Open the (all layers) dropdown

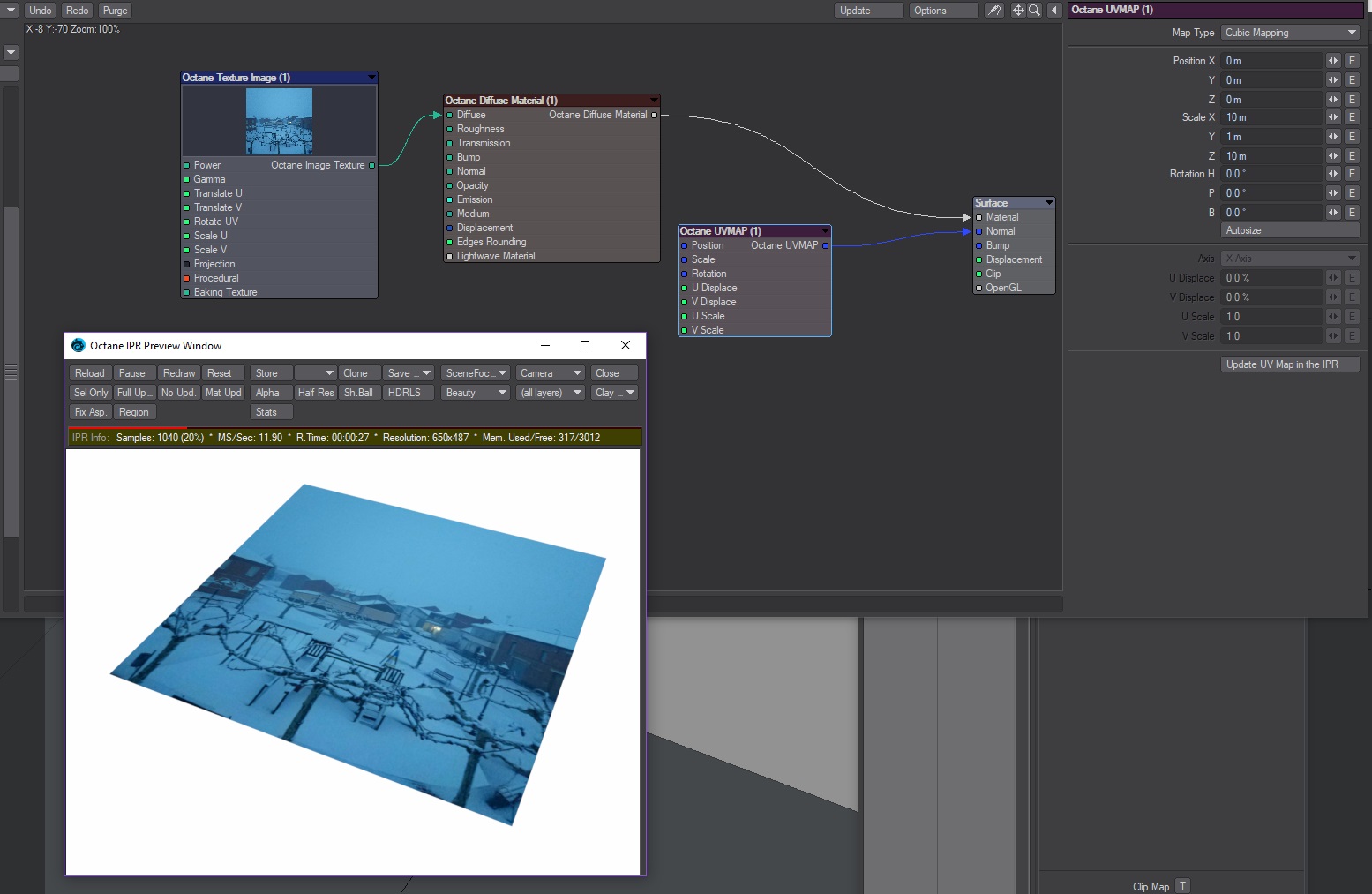tap(551, 393)
